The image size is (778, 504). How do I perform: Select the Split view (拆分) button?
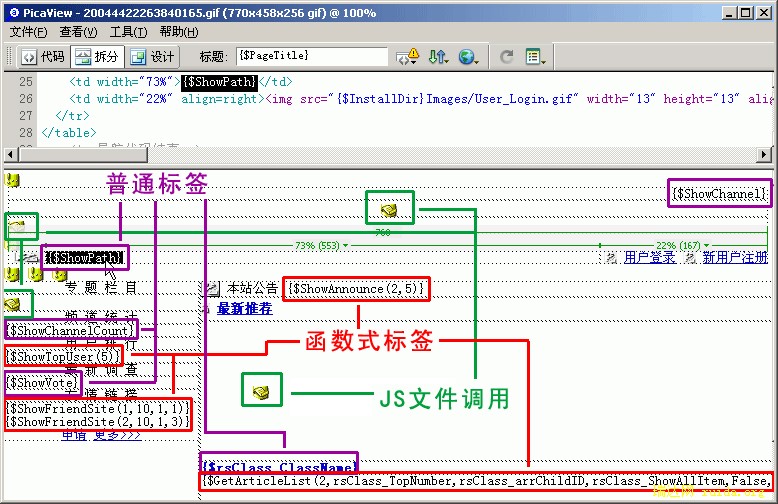(98, 57)
